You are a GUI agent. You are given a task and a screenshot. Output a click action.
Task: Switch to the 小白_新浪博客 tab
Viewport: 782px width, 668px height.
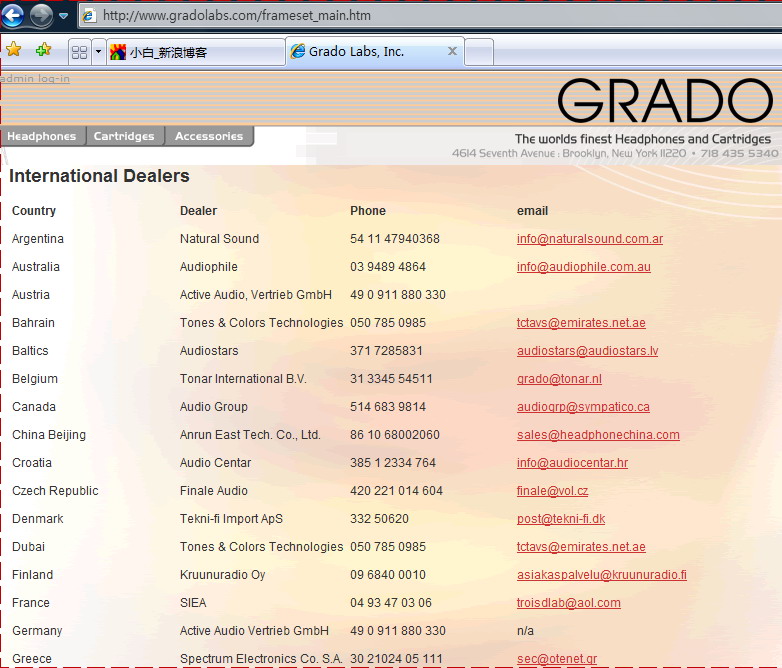[196, 52]
